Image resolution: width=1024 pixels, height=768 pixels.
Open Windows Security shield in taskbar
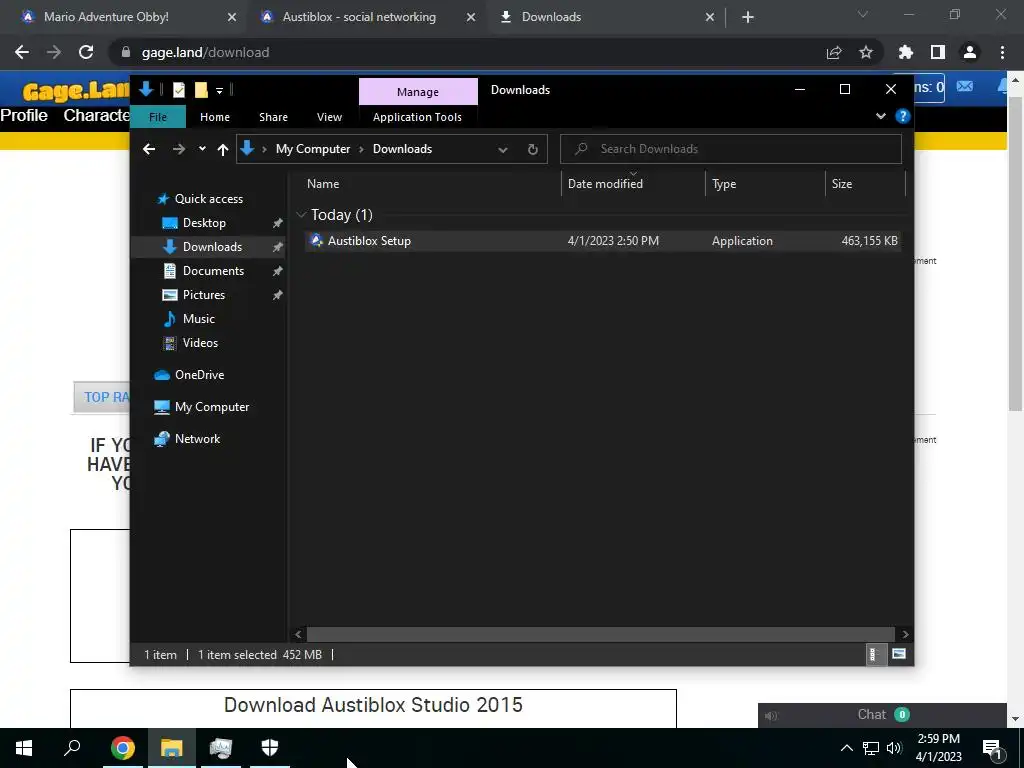click(x=270, y=747)
